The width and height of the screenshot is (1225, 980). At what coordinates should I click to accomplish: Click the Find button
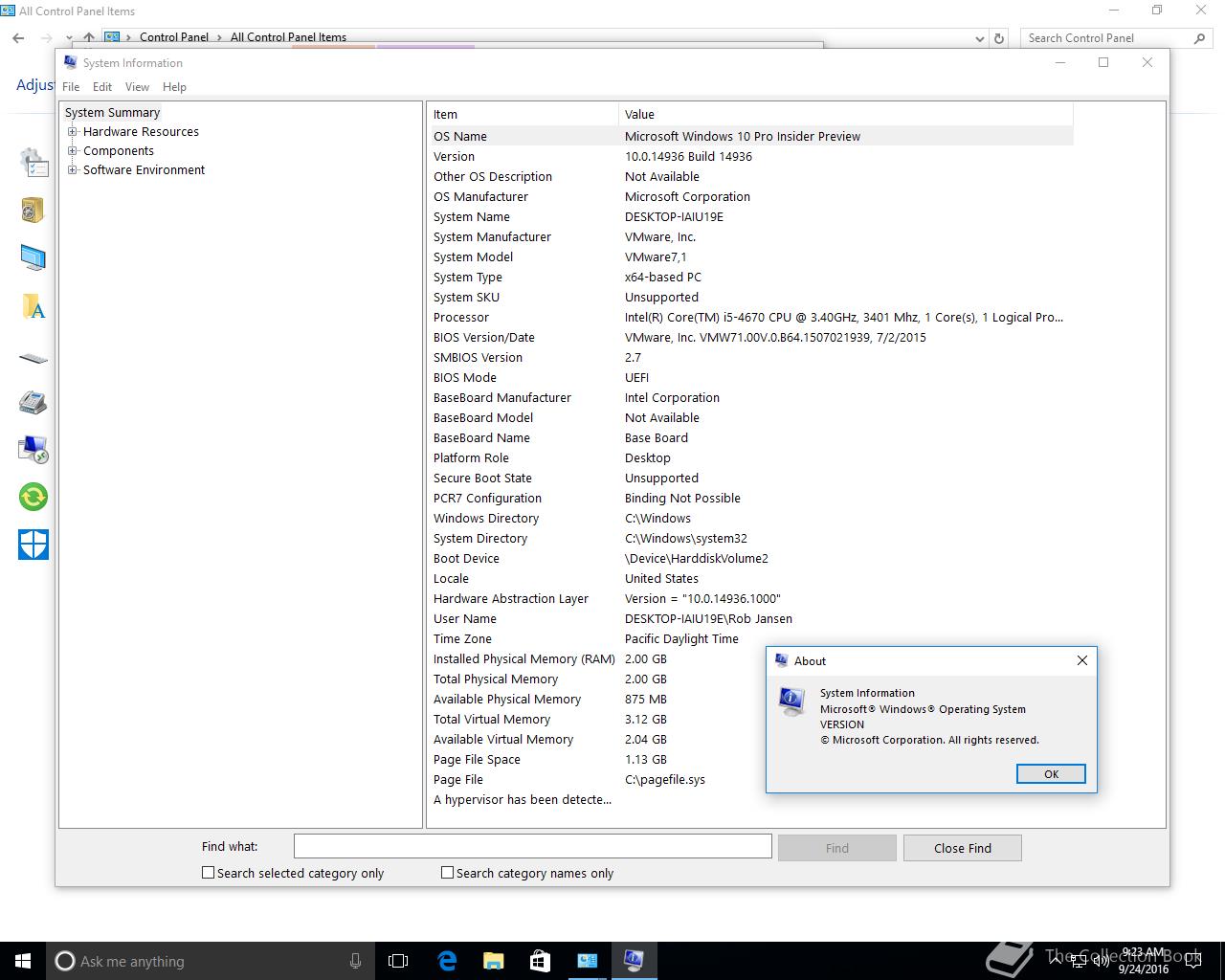[837, 848]
